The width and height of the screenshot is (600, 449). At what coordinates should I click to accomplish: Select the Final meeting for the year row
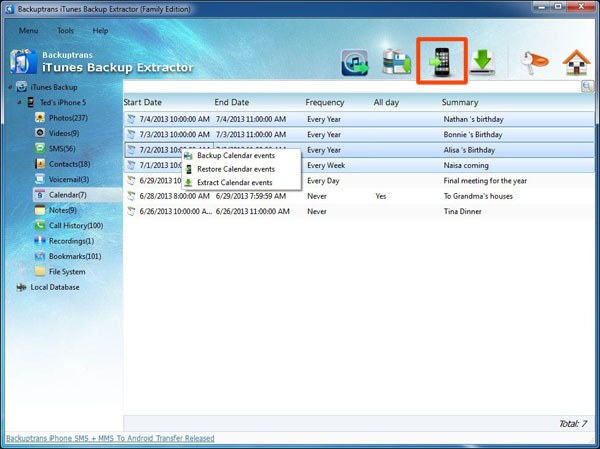pos(359,181)
